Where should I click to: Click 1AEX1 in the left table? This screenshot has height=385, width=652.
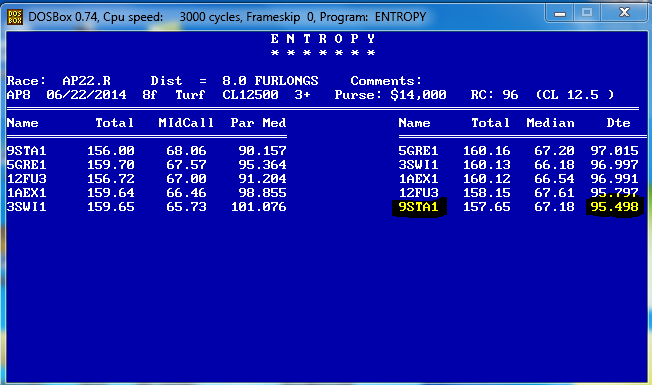(27, 193)
